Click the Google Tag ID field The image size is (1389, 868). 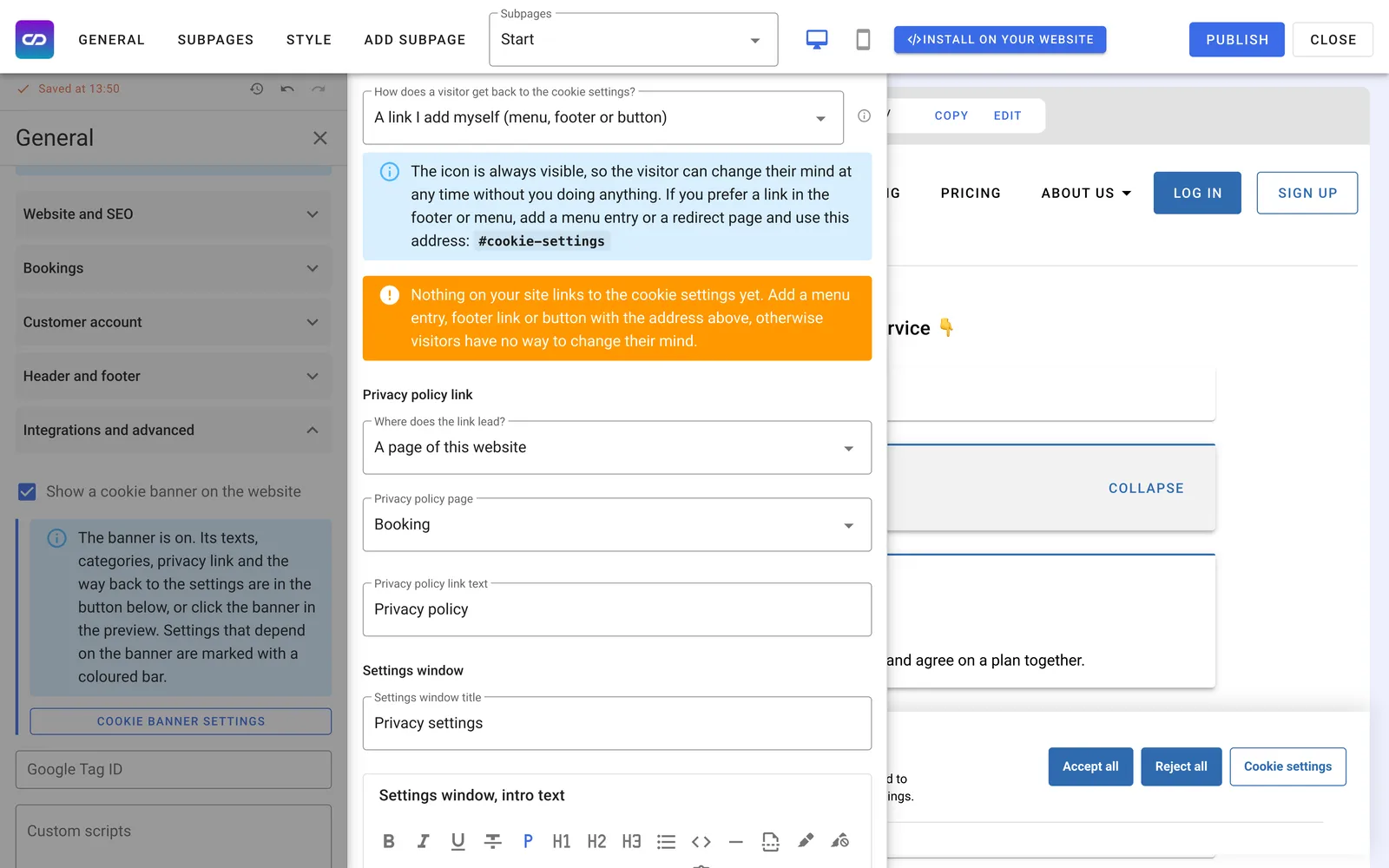click(x=174, y=770)
